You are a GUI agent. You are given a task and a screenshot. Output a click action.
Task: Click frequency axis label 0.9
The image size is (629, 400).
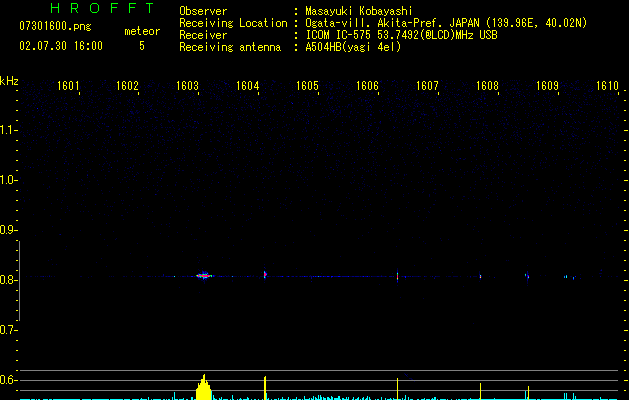(8, 230)
